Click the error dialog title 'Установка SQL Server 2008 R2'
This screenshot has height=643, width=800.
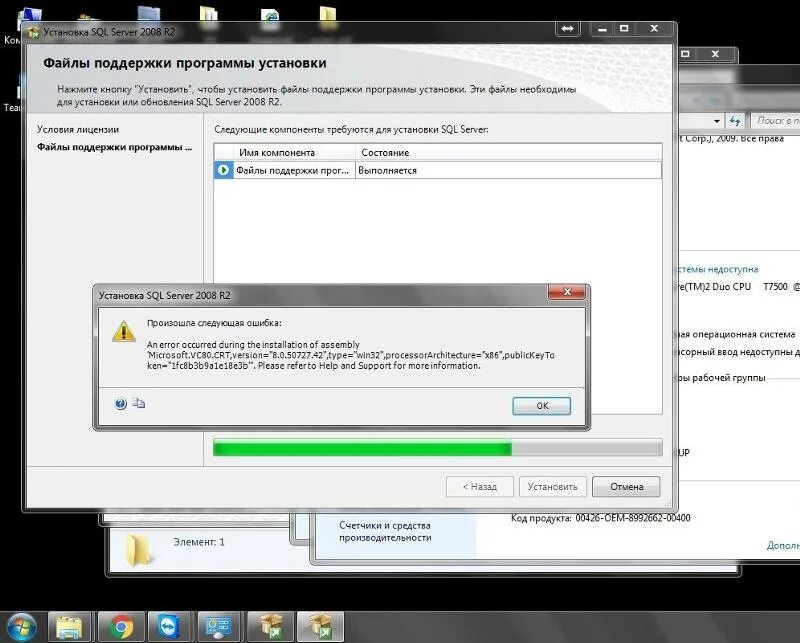[x=164, y=295]
